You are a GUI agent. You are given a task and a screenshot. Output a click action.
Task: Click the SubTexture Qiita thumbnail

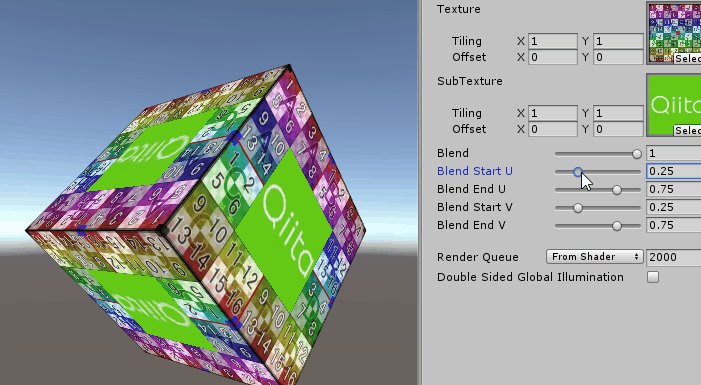coord(674,105)
